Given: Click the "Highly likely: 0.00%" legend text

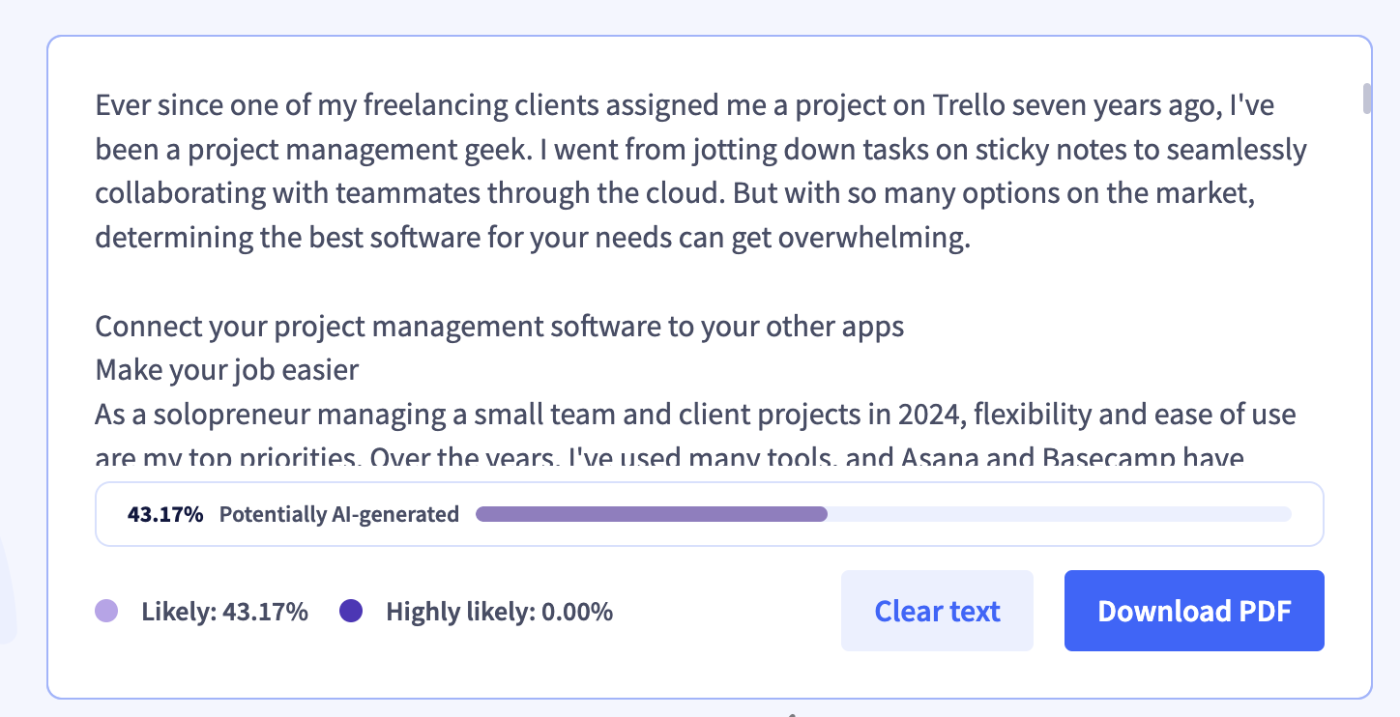Looking at the screenshot, I should point(499,611).
